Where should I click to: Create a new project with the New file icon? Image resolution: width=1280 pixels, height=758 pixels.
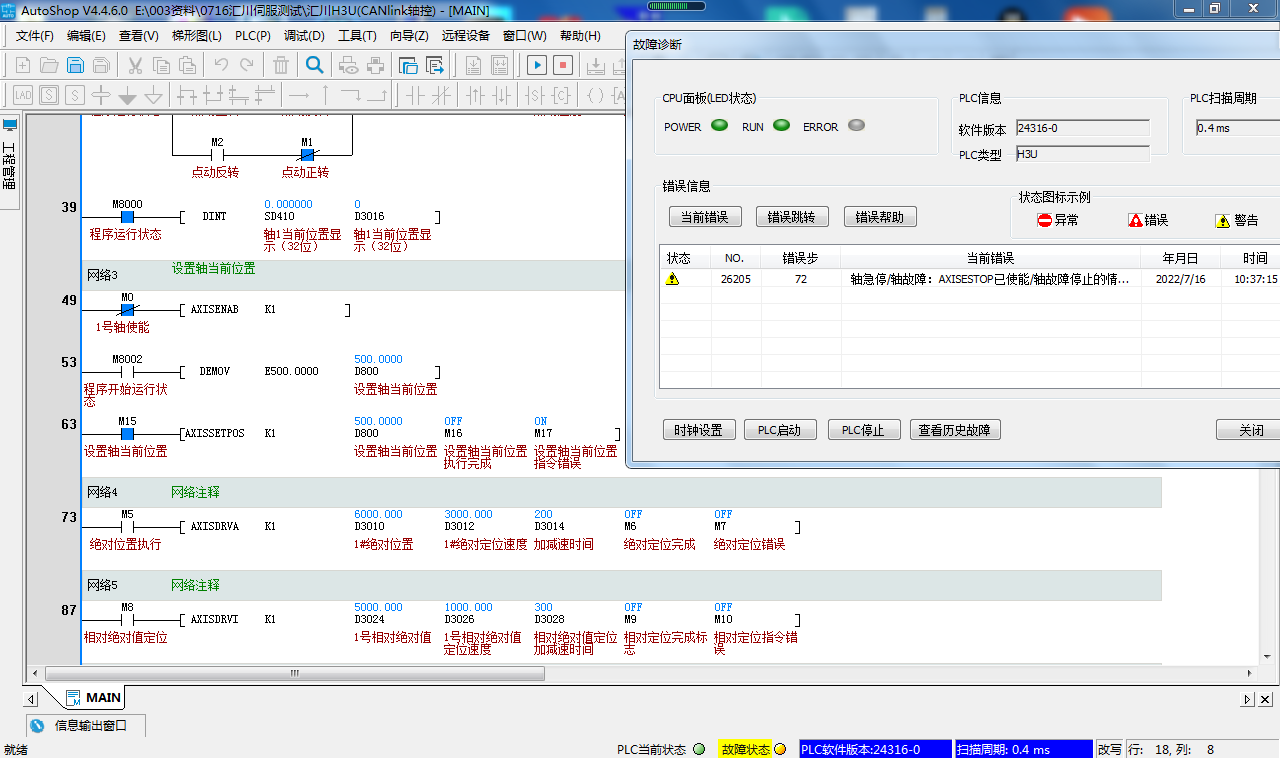tap(23, 66)
